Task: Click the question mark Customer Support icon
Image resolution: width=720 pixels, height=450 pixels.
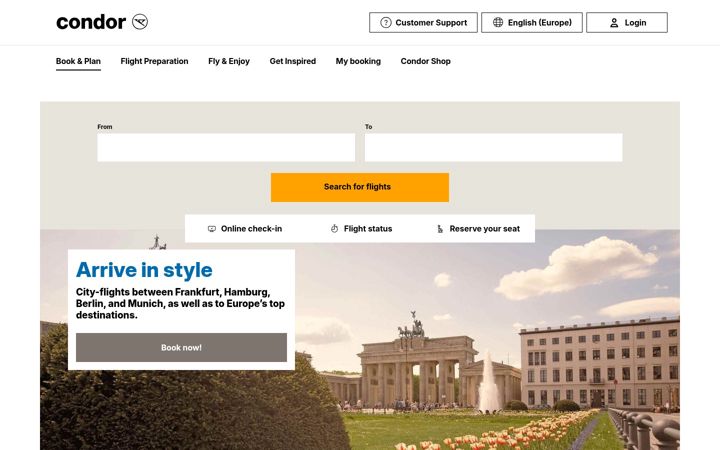Action: pyautogui.click(x=386, y=22)
